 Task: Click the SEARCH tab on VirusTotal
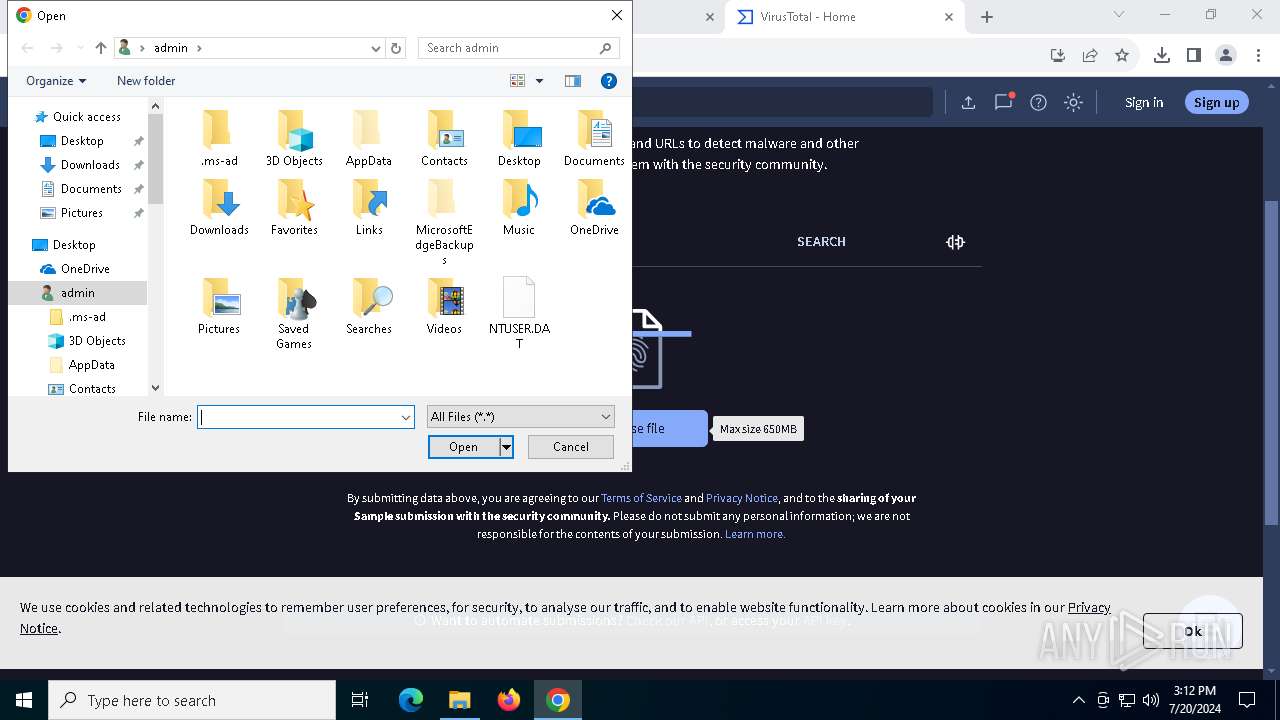[821, 242]
